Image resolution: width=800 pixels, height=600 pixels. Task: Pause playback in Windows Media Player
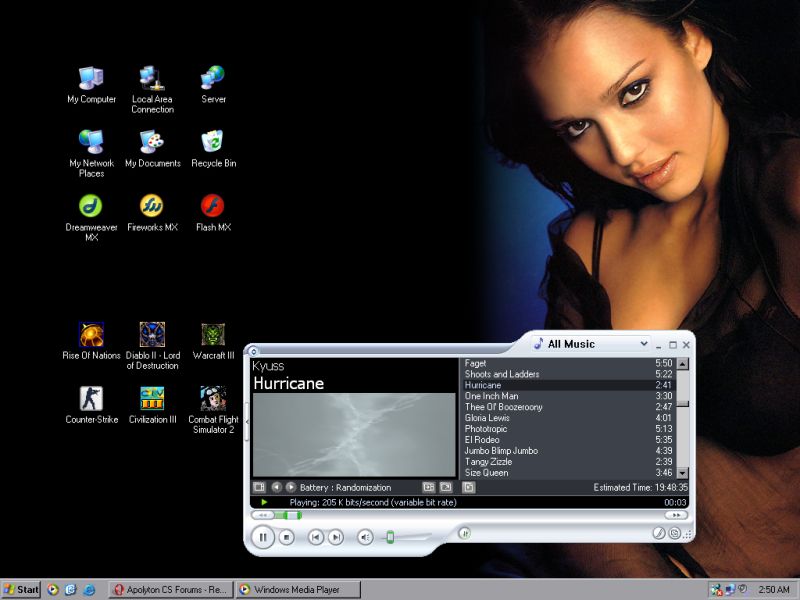[263, 537]
